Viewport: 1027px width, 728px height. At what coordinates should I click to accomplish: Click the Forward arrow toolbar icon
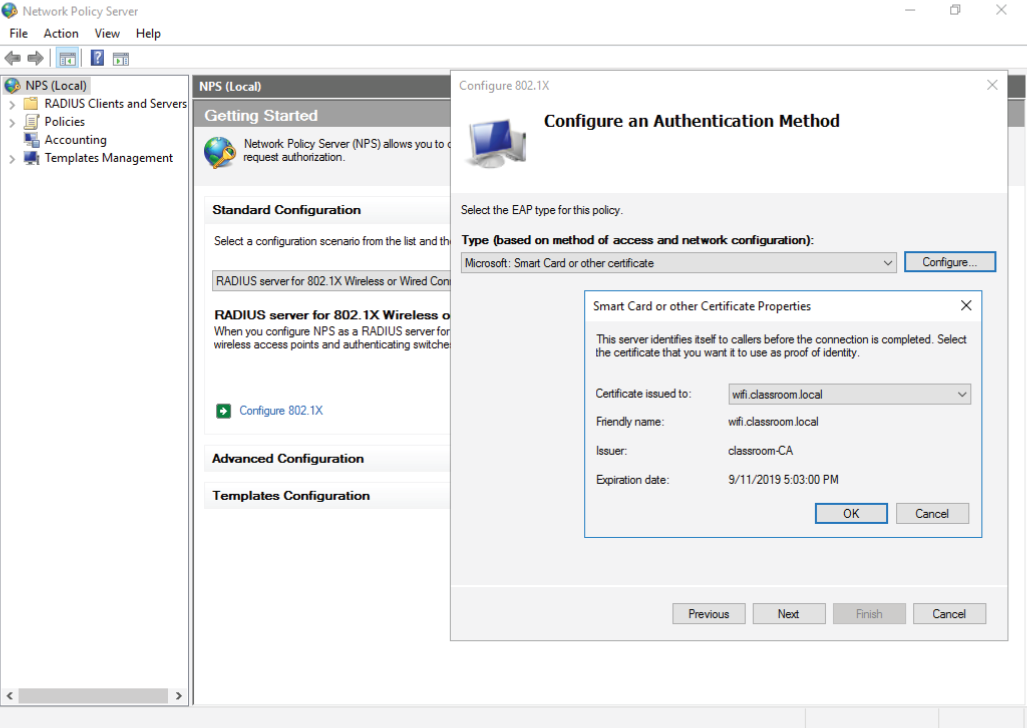pos(35,58)
